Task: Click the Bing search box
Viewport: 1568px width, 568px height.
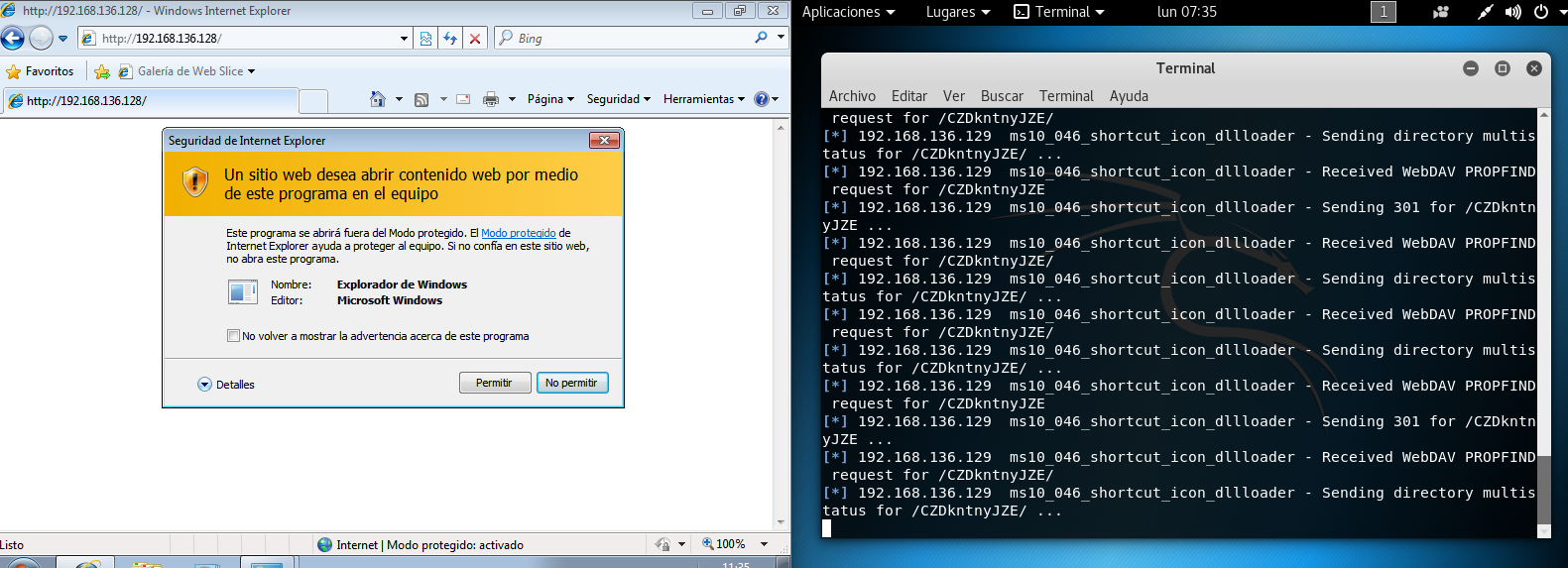Action: pyautogui.click(x=625, y=39)
